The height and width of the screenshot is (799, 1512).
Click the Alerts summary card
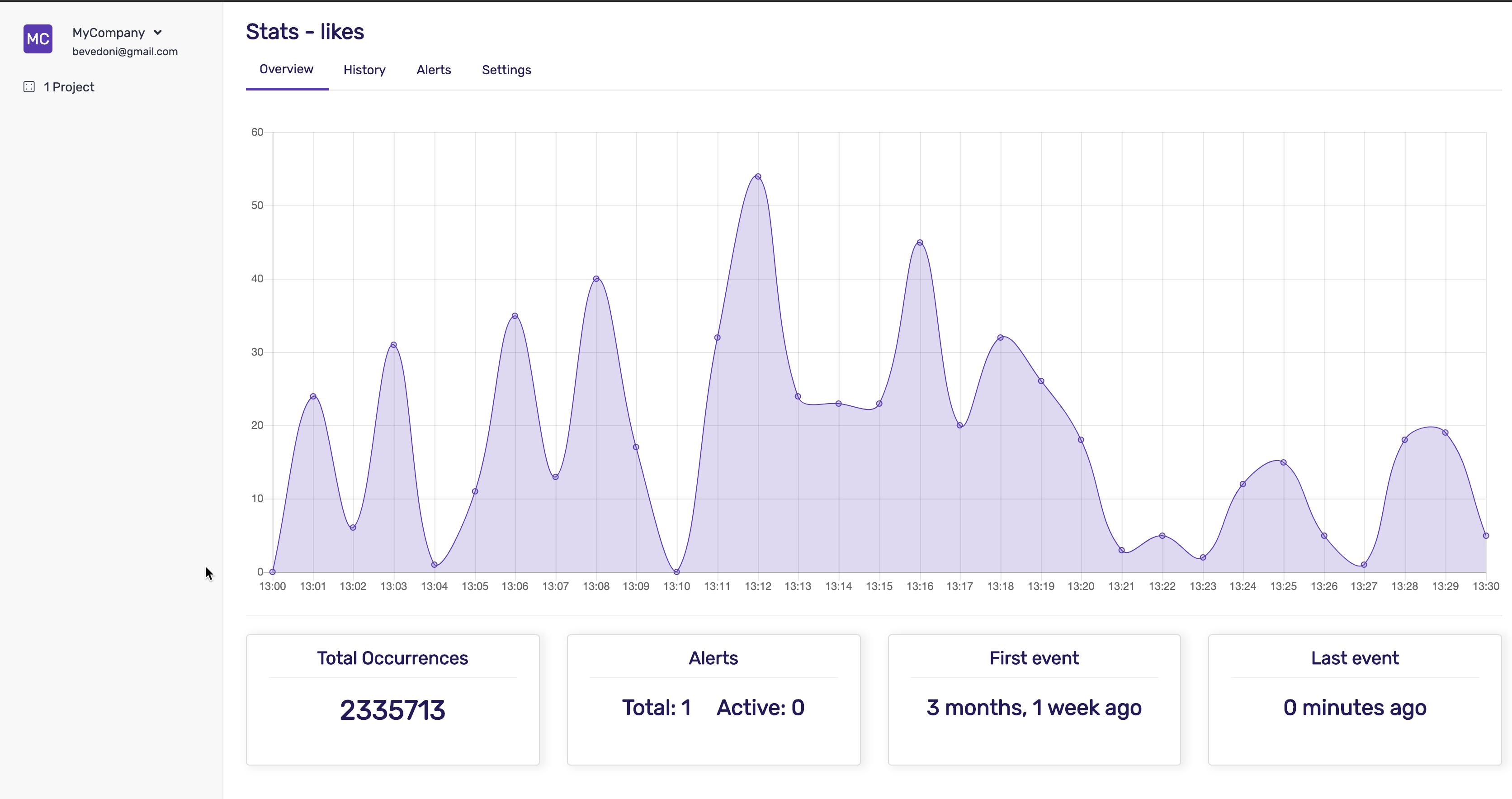pos(713,699)
